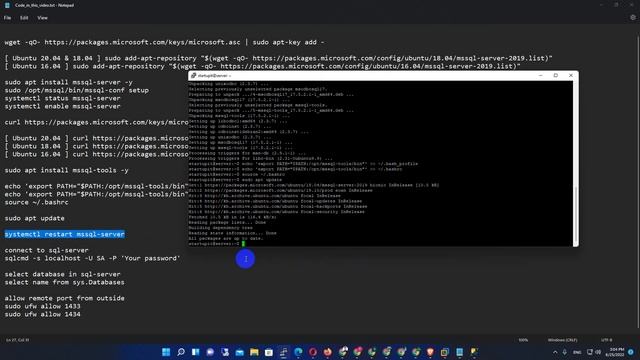
Task: Click the UTF-8 encoding status bar entry
Action: [607, 340]
